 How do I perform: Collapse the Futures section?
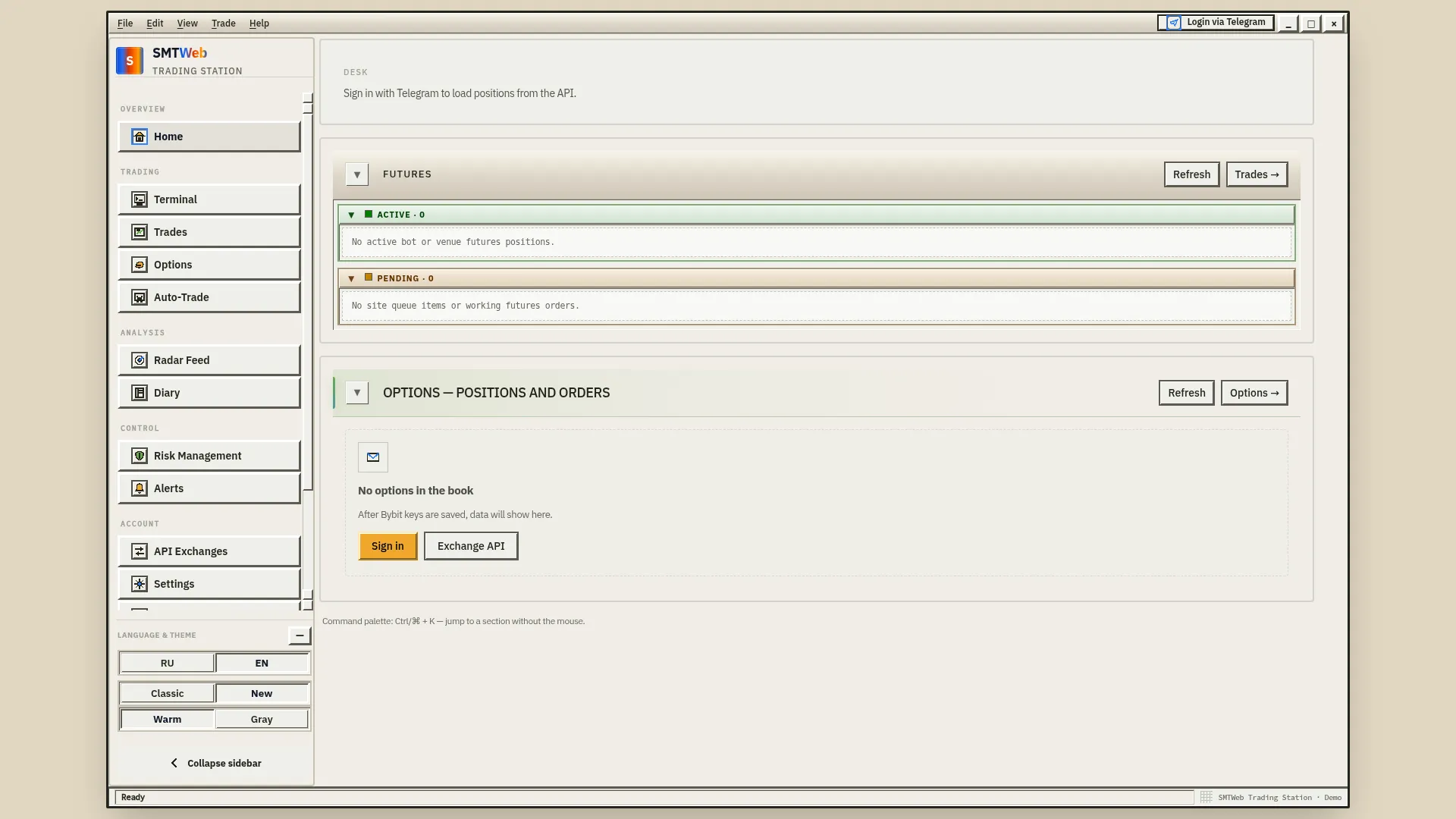(357, 174)
